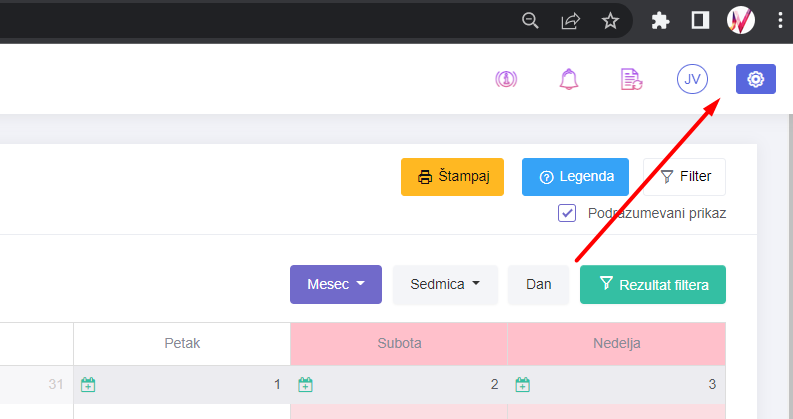Open the Filter options
793x419 pixels.
684,176
